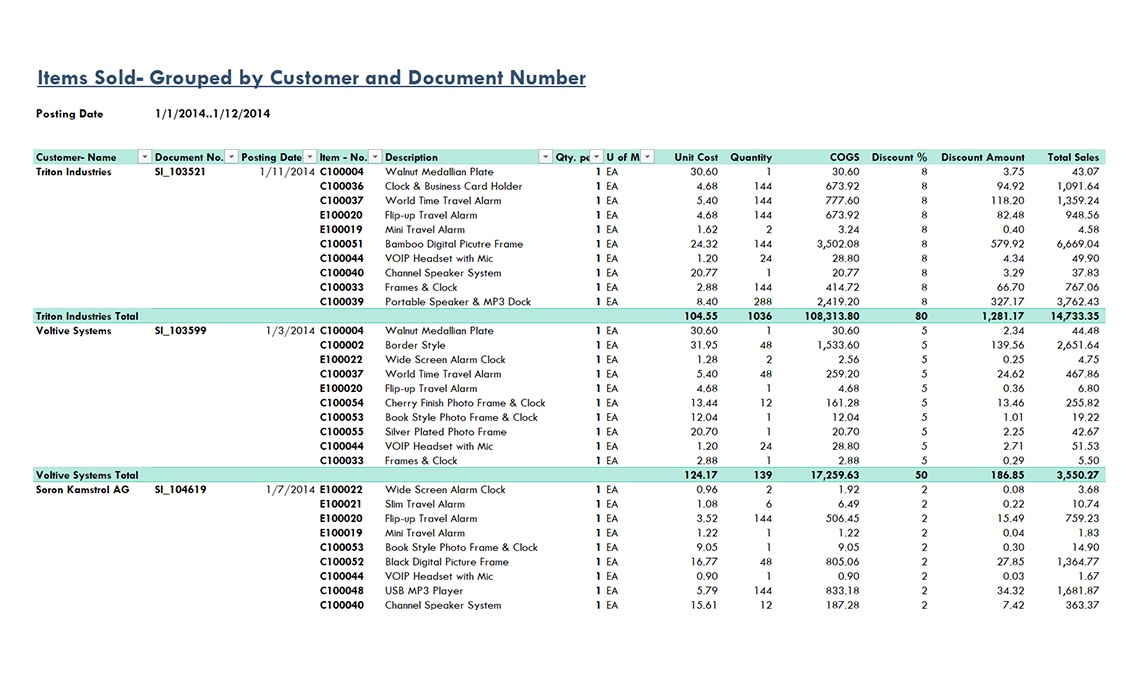Screen dimensions: 1140x687
Task: Select the Discount Amount column header
Action: pyautogui.click(x=983, y=157)
